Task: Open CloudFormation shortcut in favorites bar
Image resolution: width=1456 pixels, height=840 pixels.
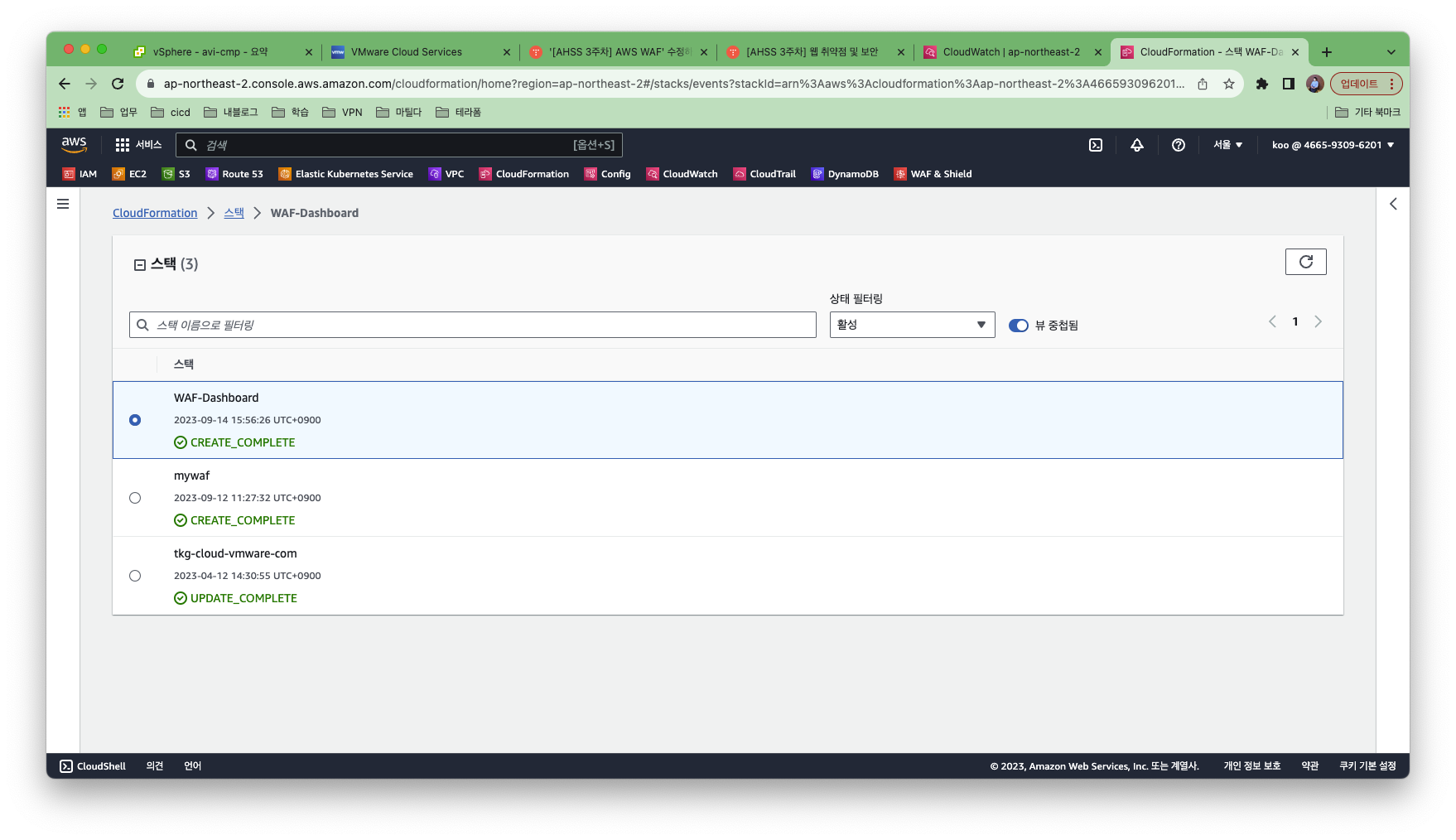Action: point(524,174)
